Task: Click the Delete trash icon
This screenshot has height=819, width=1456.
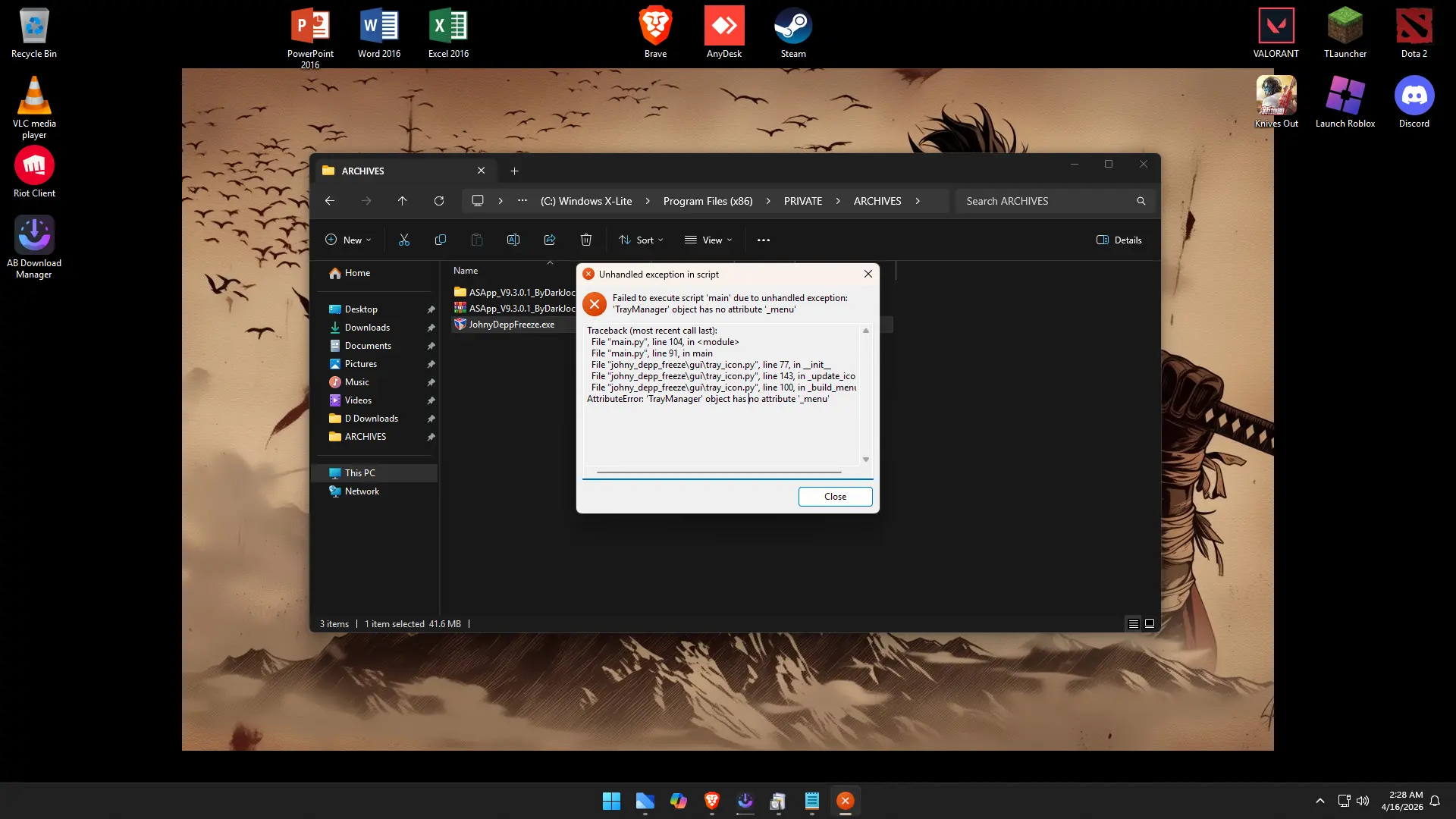Action: coord(586,240)
